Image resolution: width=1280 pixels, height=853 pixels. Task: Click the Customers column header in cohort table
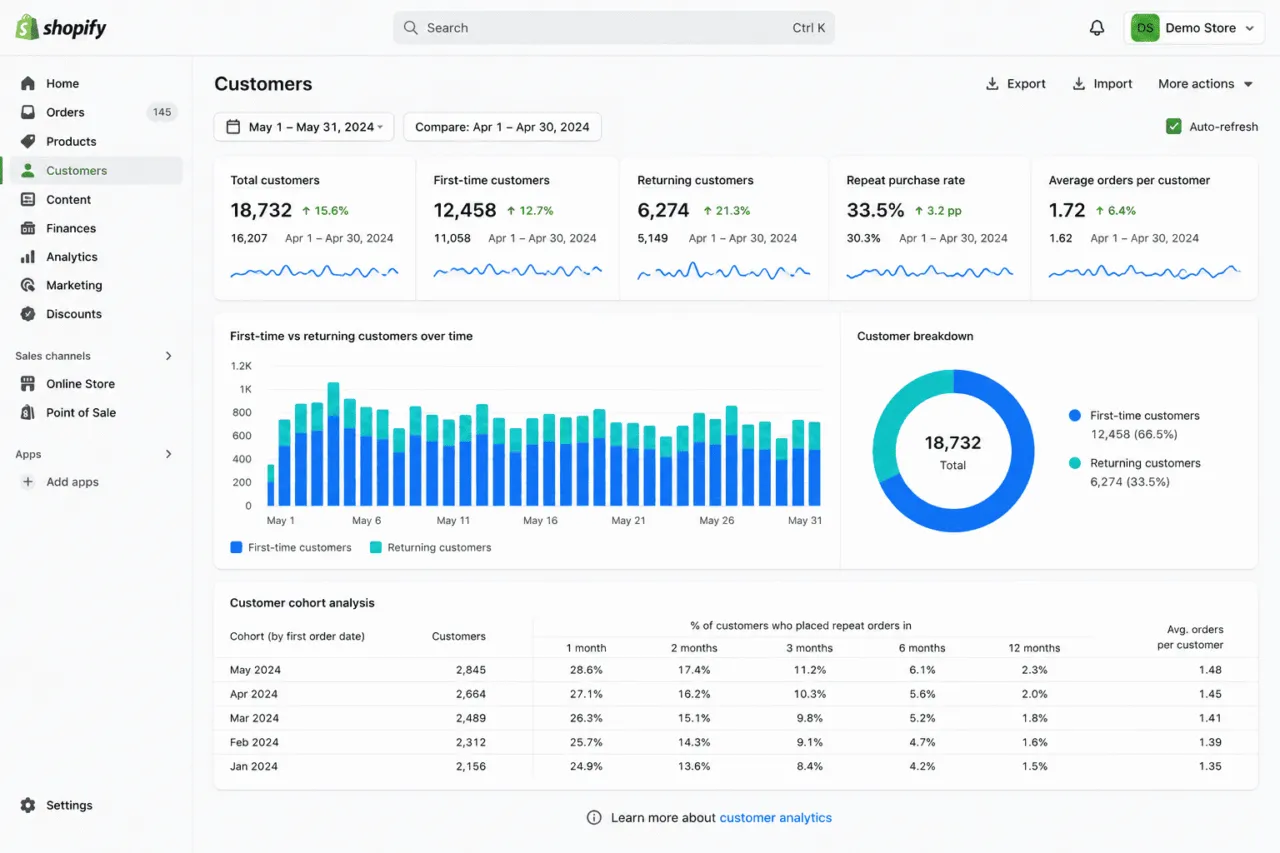[459, 636]
